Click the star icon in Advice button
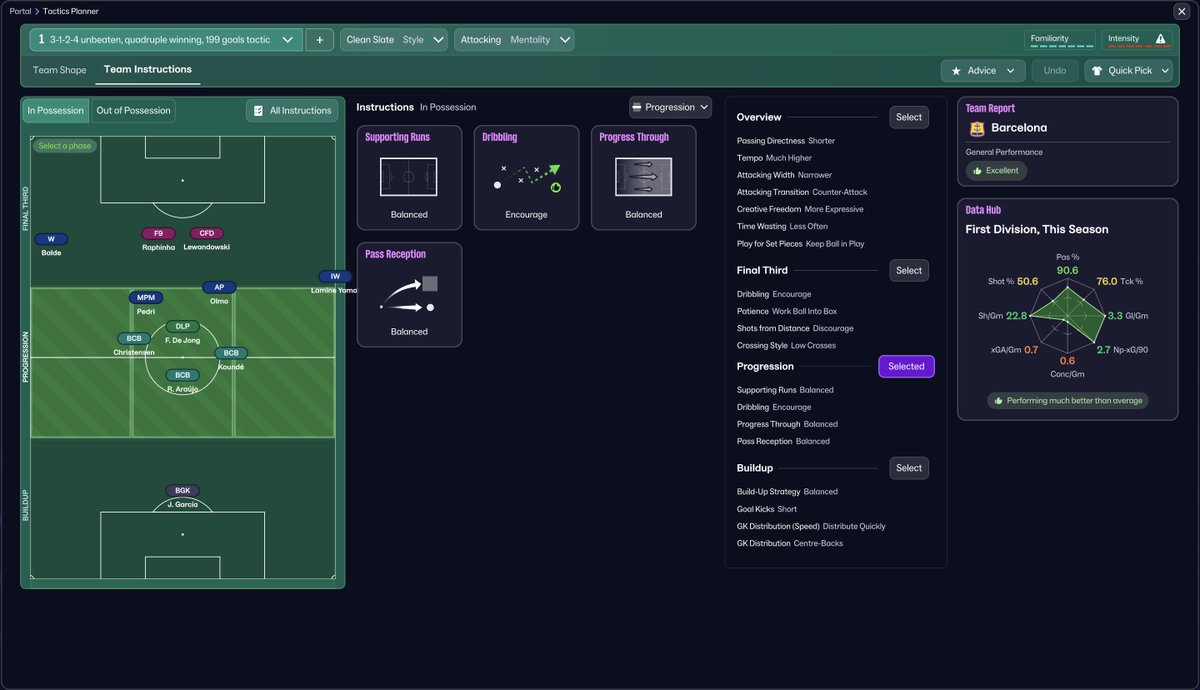1200x690 pixels. pos(956,71)
